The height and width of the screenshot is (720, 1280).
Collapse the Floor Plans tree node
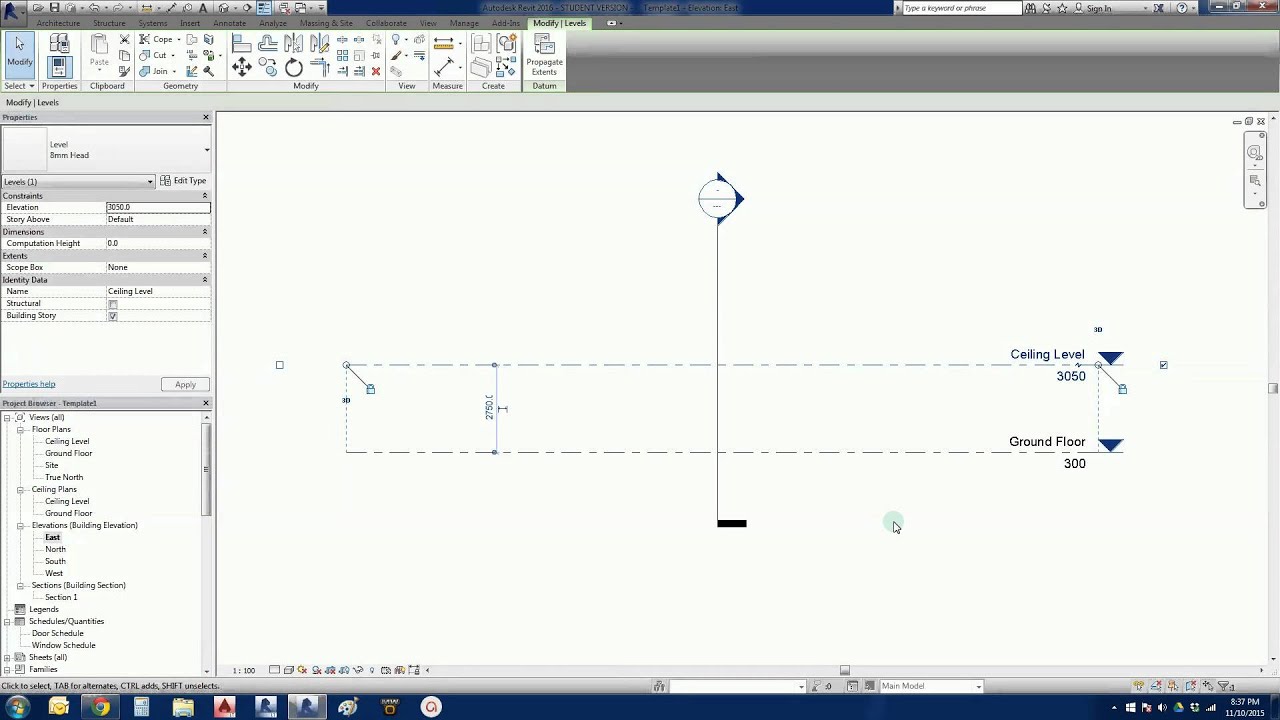(20, 429)
